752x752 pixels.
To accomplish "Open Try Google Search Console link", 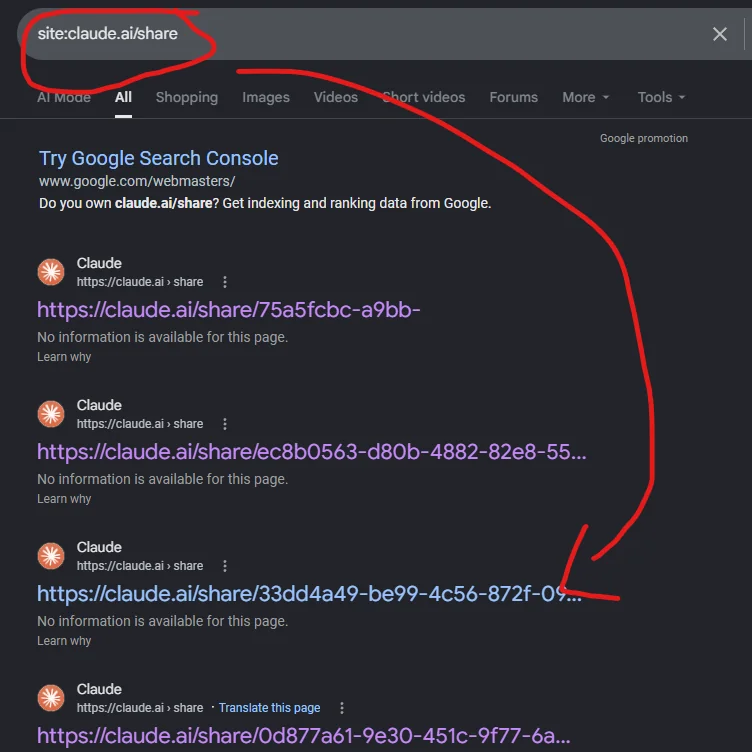I will (158, 158).
